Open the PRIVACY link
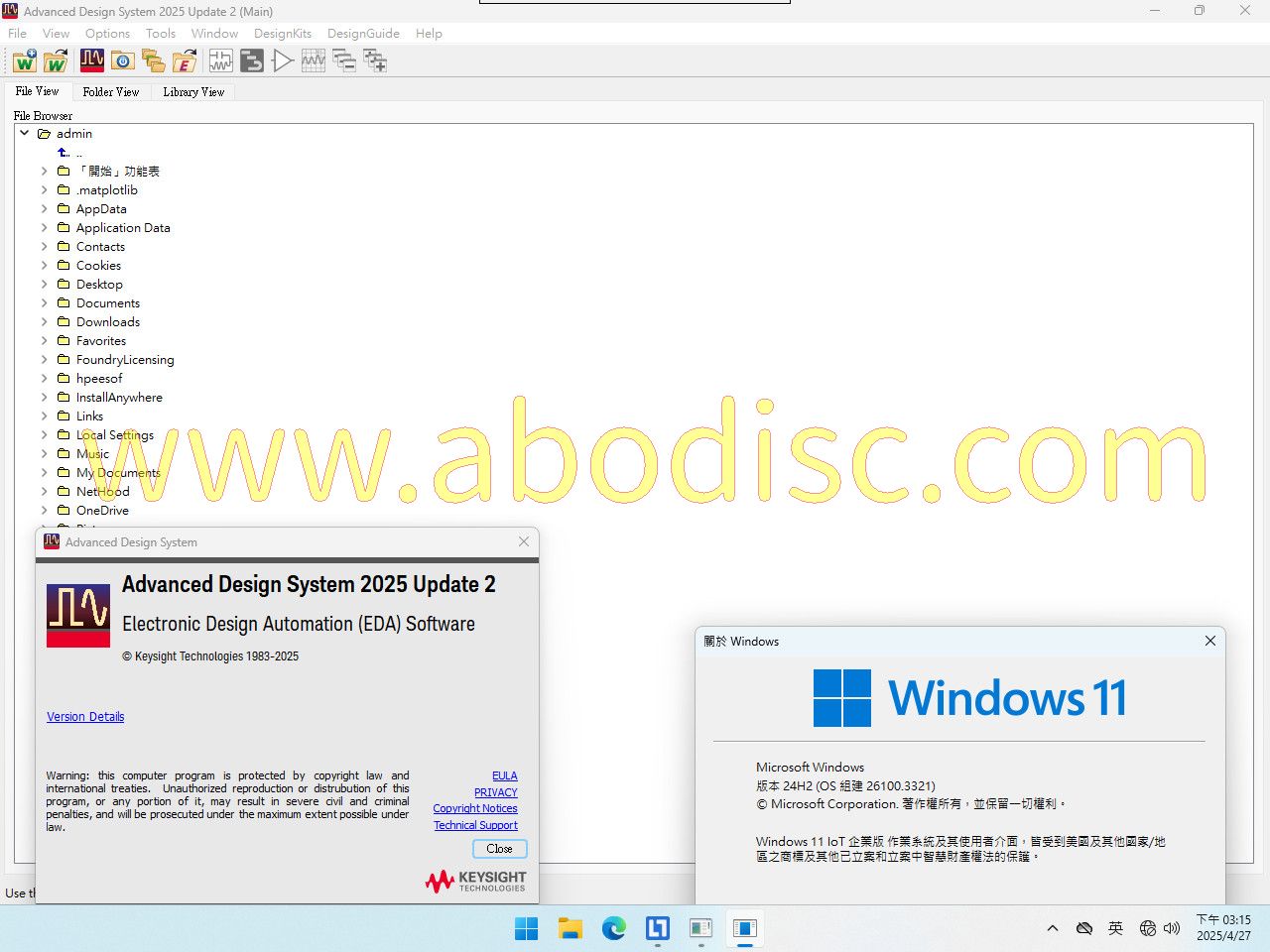Image resolution: width=1270 pixels, height=952 pixels. 496,792
